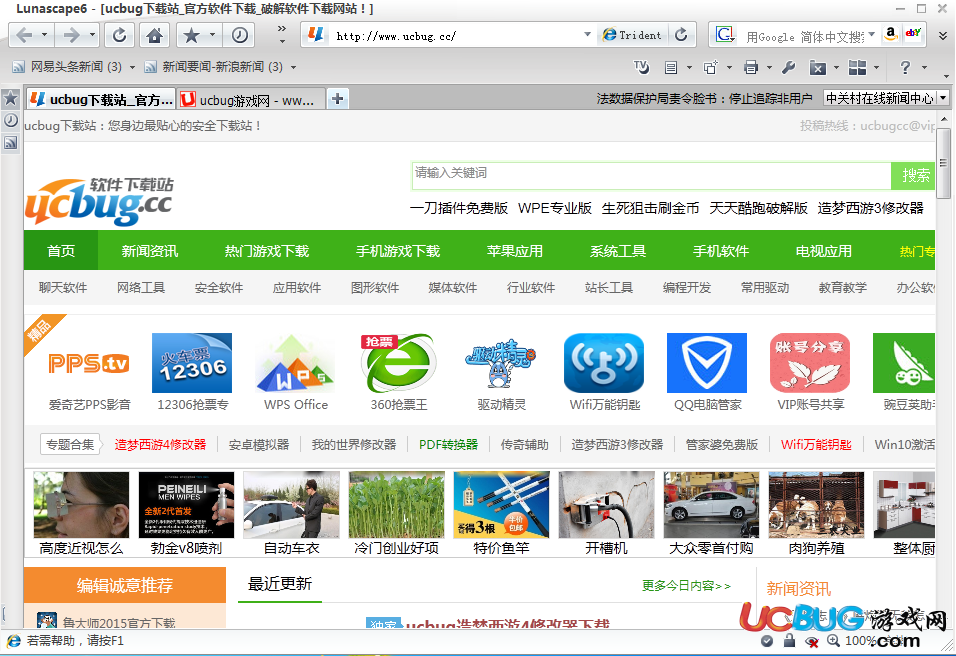
Task: Open the 聊天软件 category link
Action: pos(63,288)
